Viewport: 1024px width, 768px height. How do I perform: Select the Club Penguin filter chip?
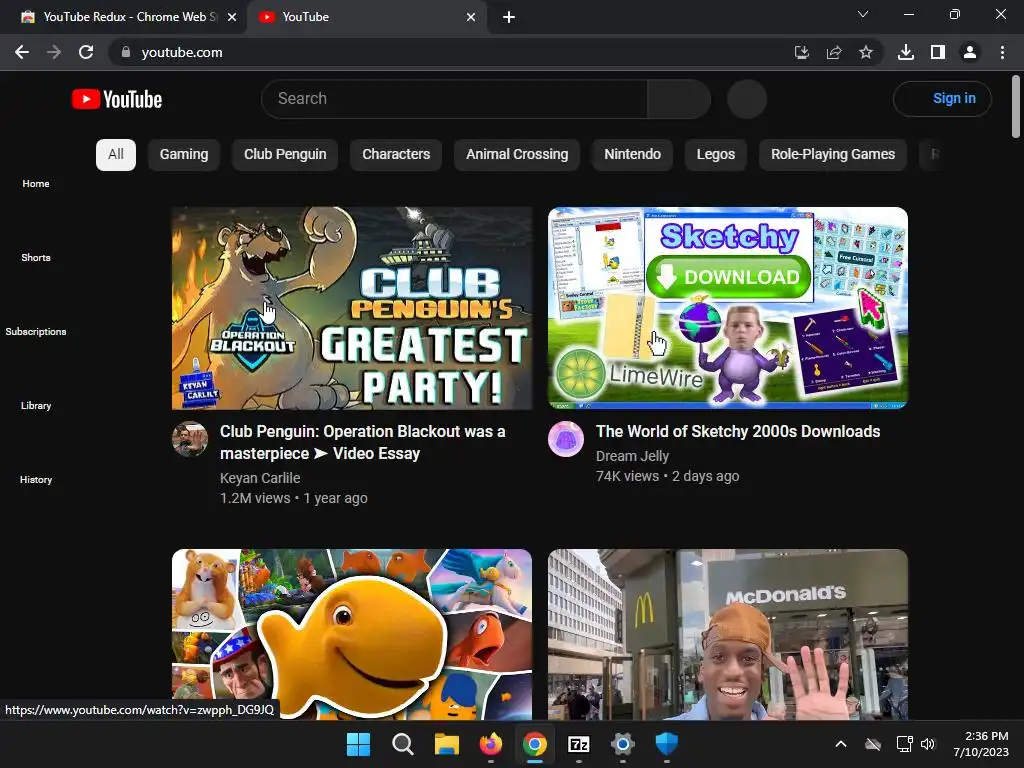point(285,155)
